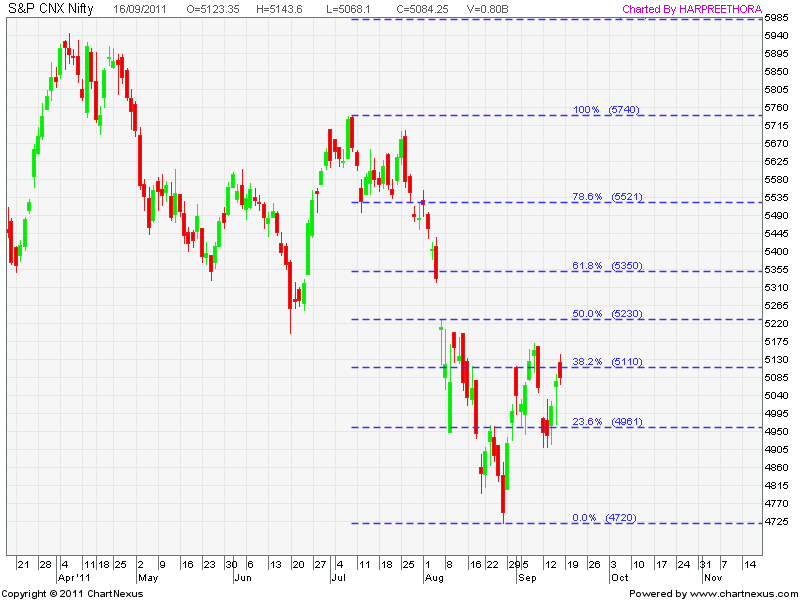Click the Aug month label on time axis
This screenshot has width=800, height=600.
point(434,578)
